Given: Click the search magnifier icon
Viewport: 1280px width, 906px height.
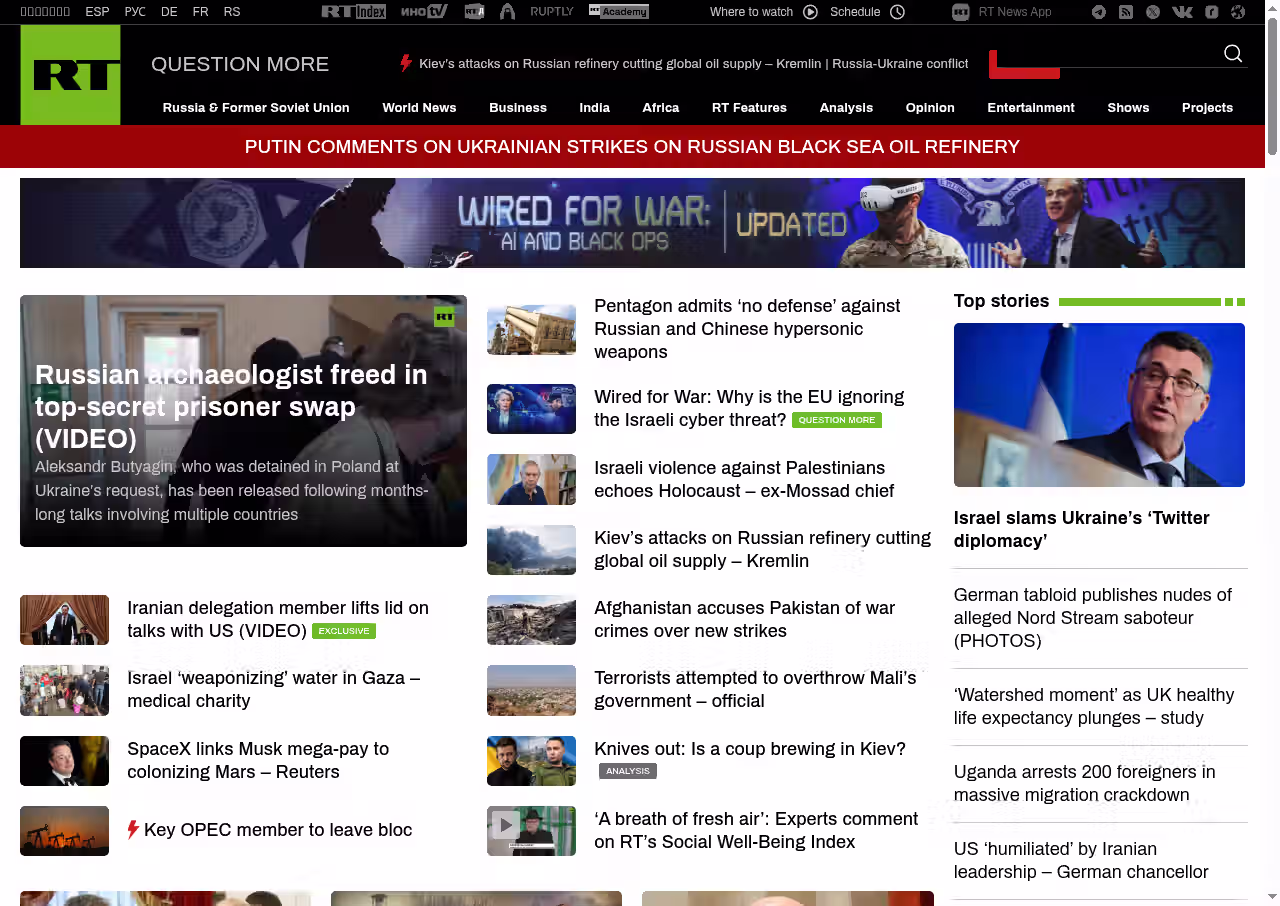Looking at the screenshot, I should point(1233,54).
